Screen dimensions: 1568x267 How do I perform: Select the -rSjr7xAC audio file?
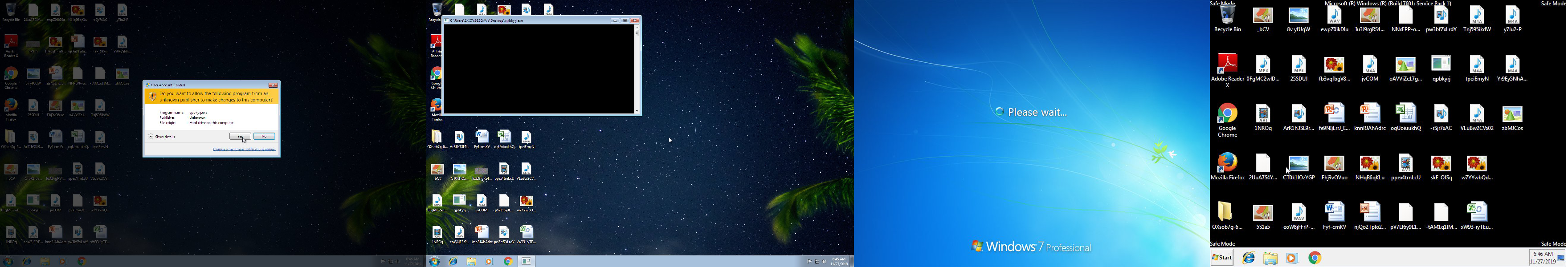pos(1441,118)
